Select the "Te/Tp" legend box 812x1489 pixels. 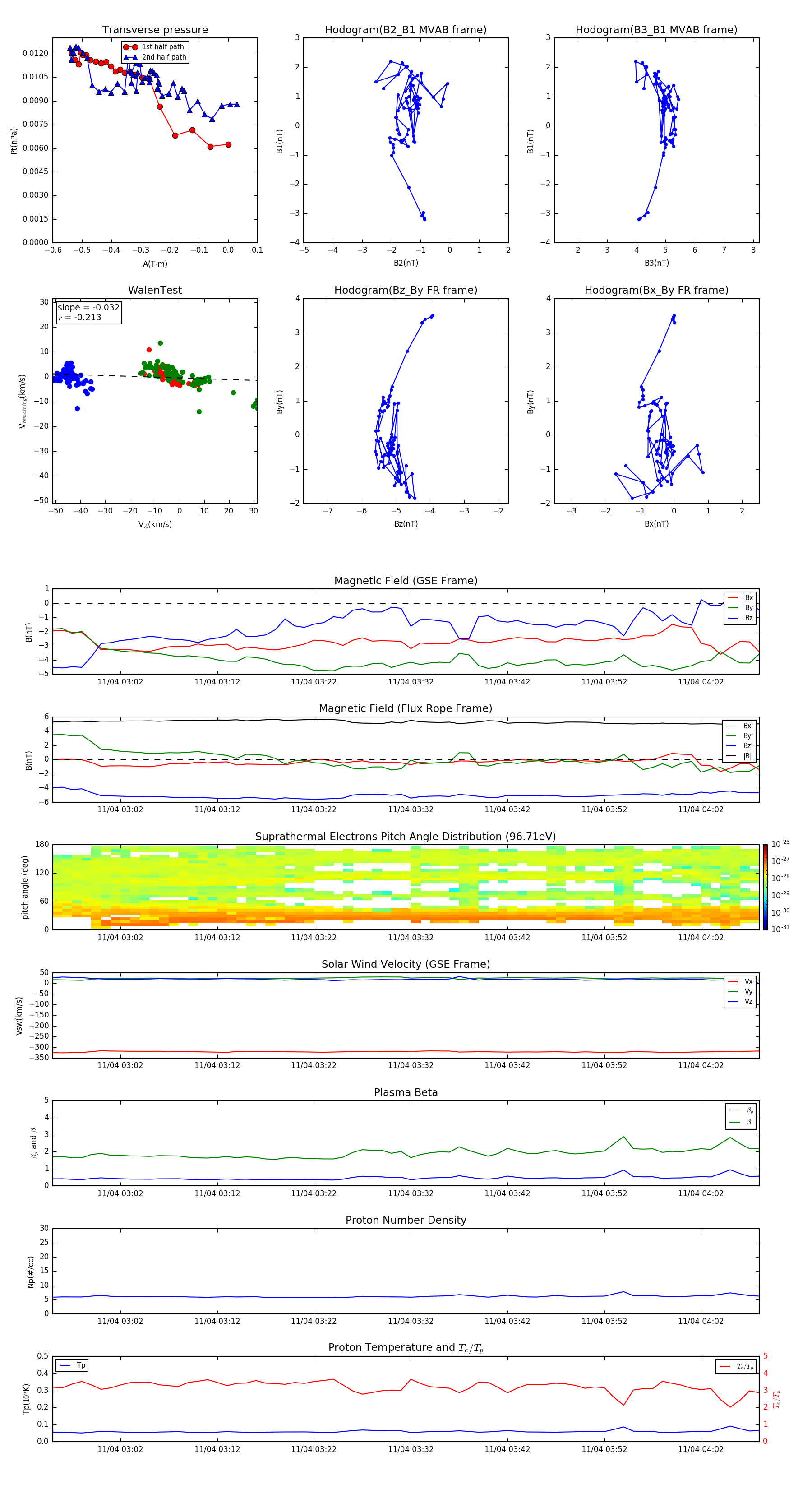(736, 1366)
